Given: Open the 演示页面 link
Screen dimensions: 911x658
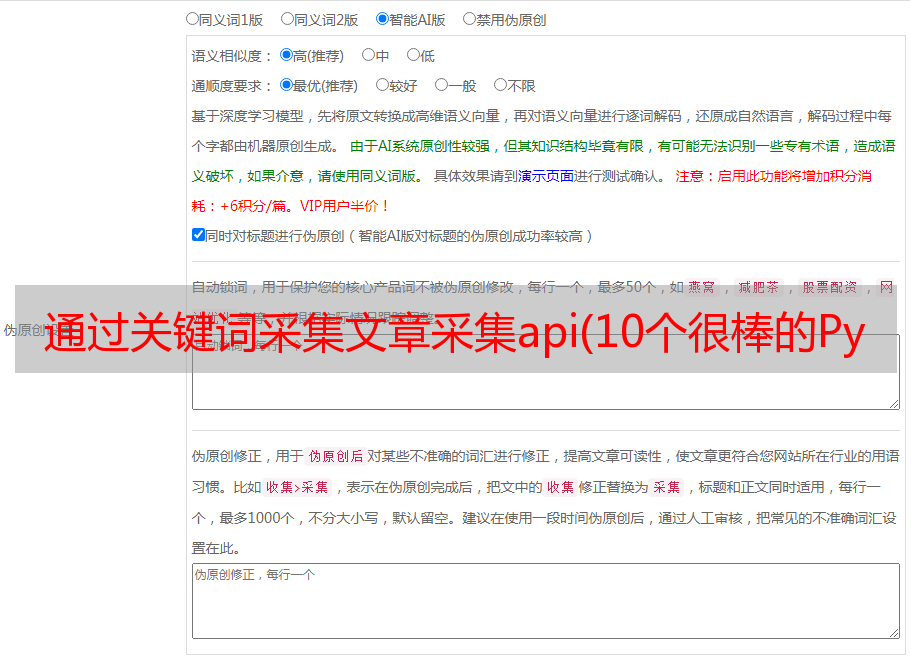Looking at the screenshot, I should click(x=545, y=176).
